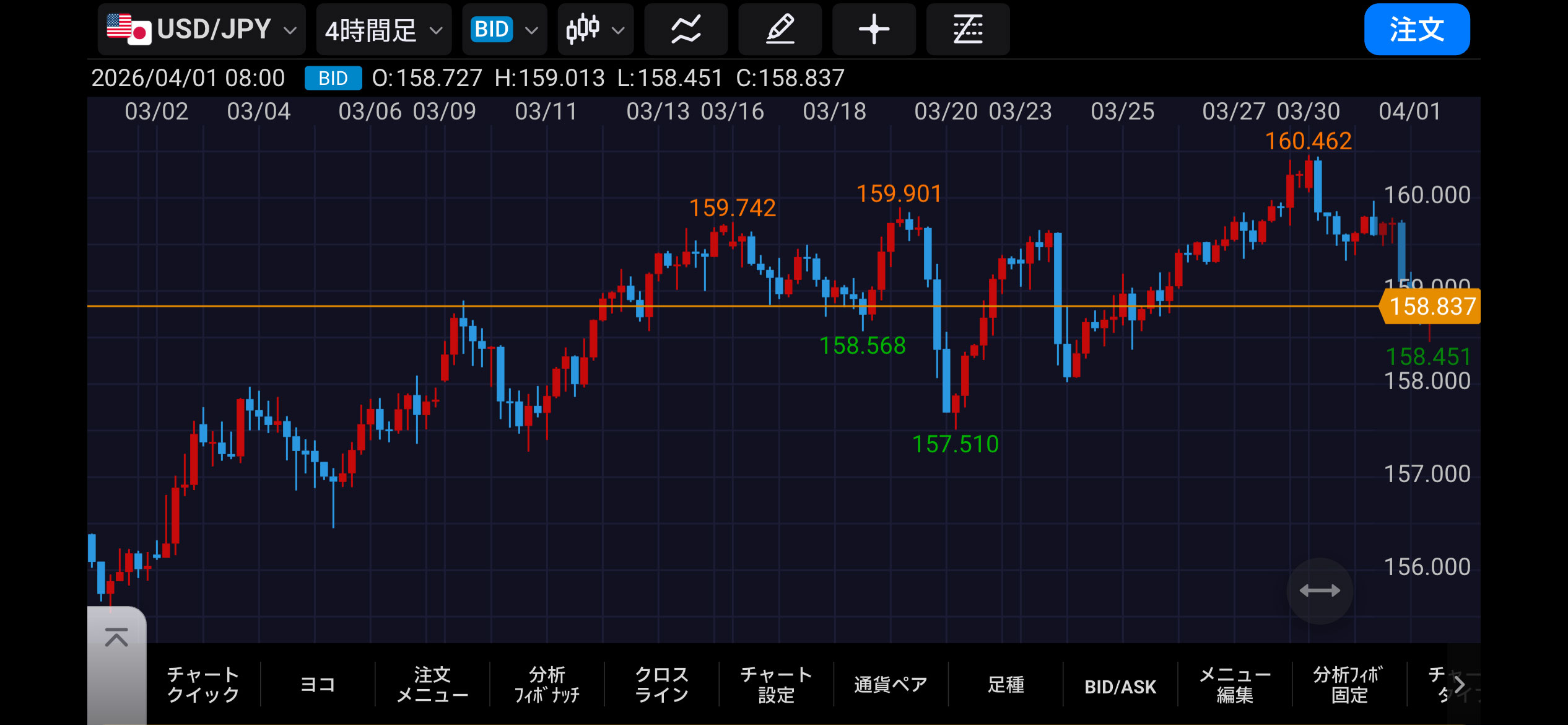
Task: Open the technical indicator wave-line tool
Action: pos(686,29)
